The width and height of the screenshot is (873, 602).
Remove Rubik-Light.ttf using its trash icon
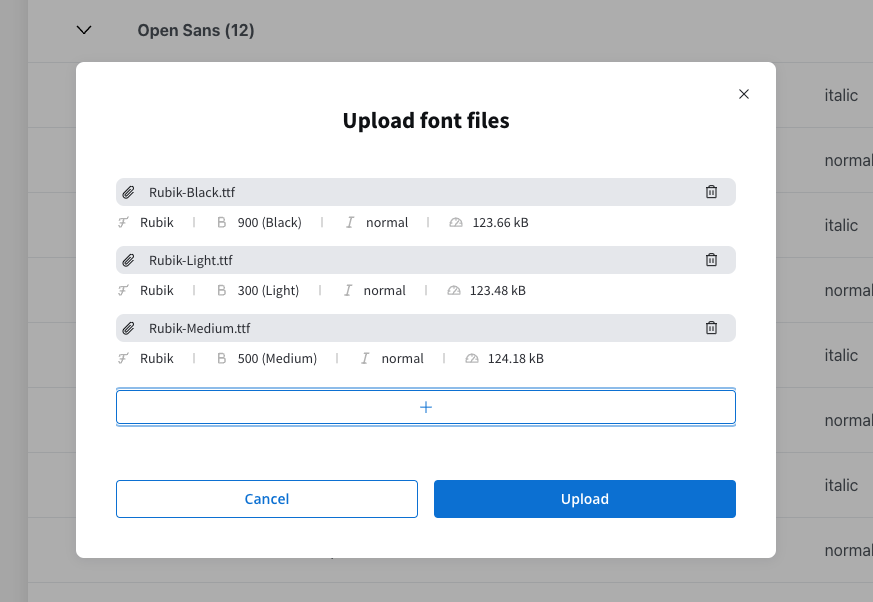[x=711, y=260]
